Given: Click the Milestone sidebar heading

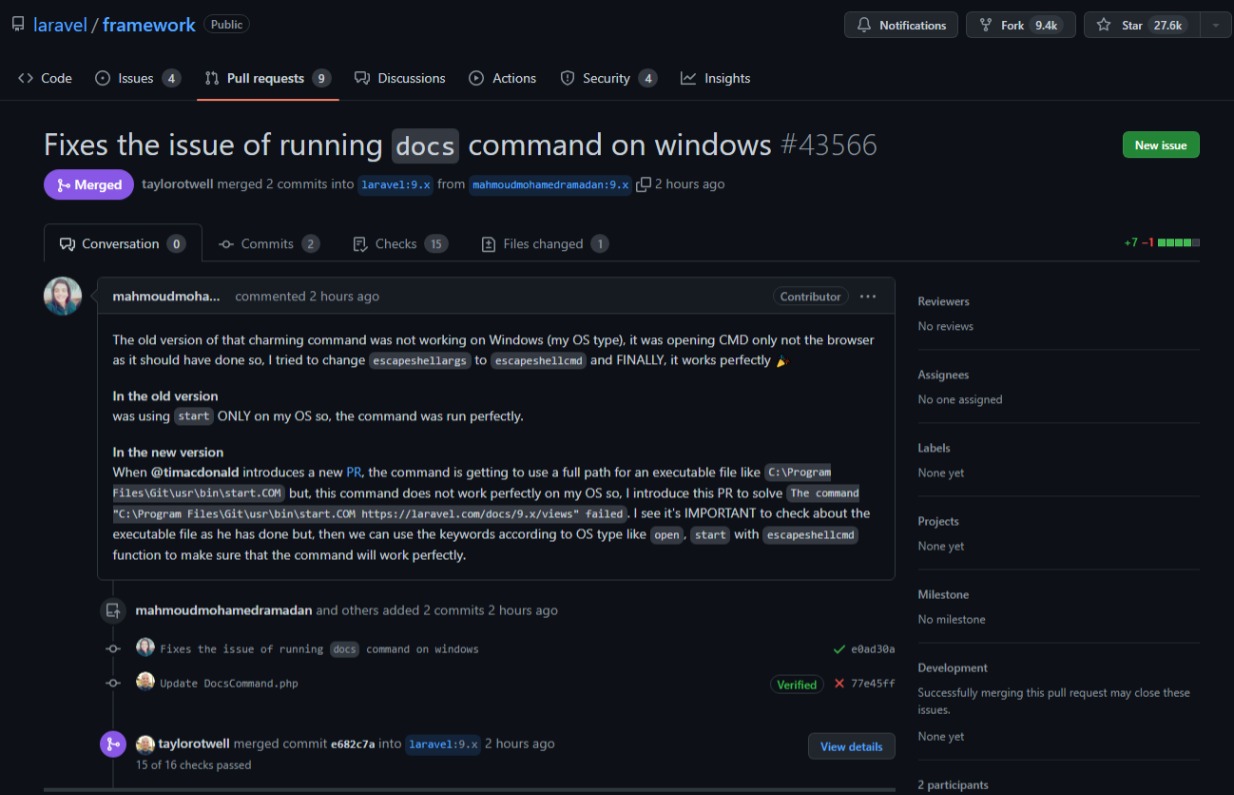Looking at the screenshot, I should click(x=941, y=594).
